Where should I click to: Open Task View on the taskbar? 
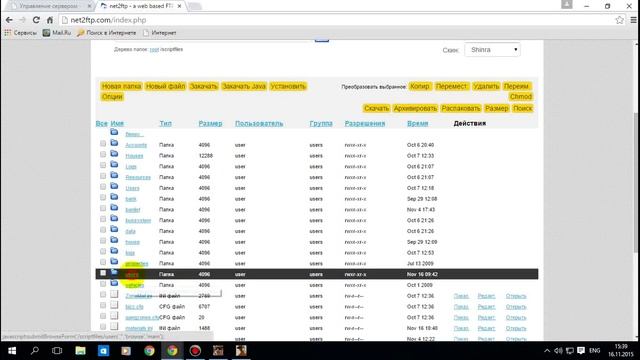pos(57,351)
